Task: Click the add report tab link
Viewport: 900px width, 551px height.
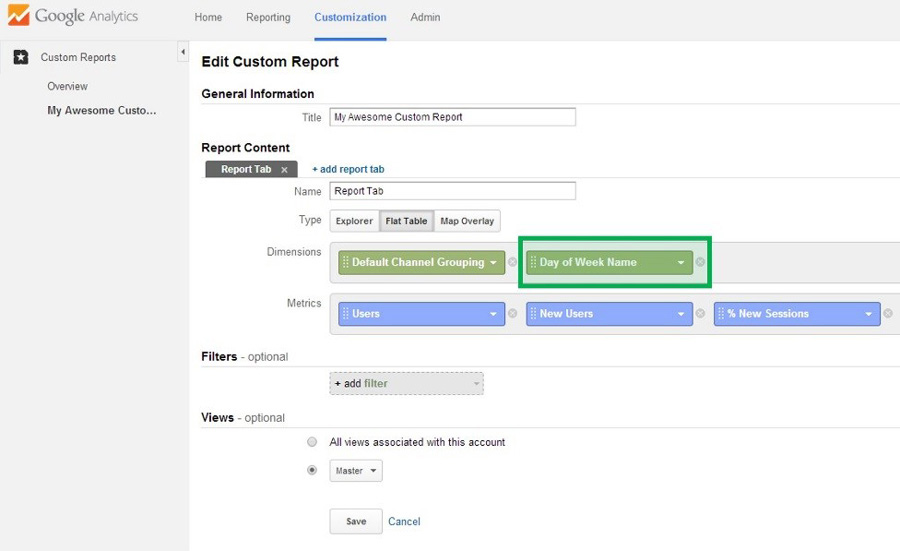Action: pyautogui.click(x=348, y=170)
